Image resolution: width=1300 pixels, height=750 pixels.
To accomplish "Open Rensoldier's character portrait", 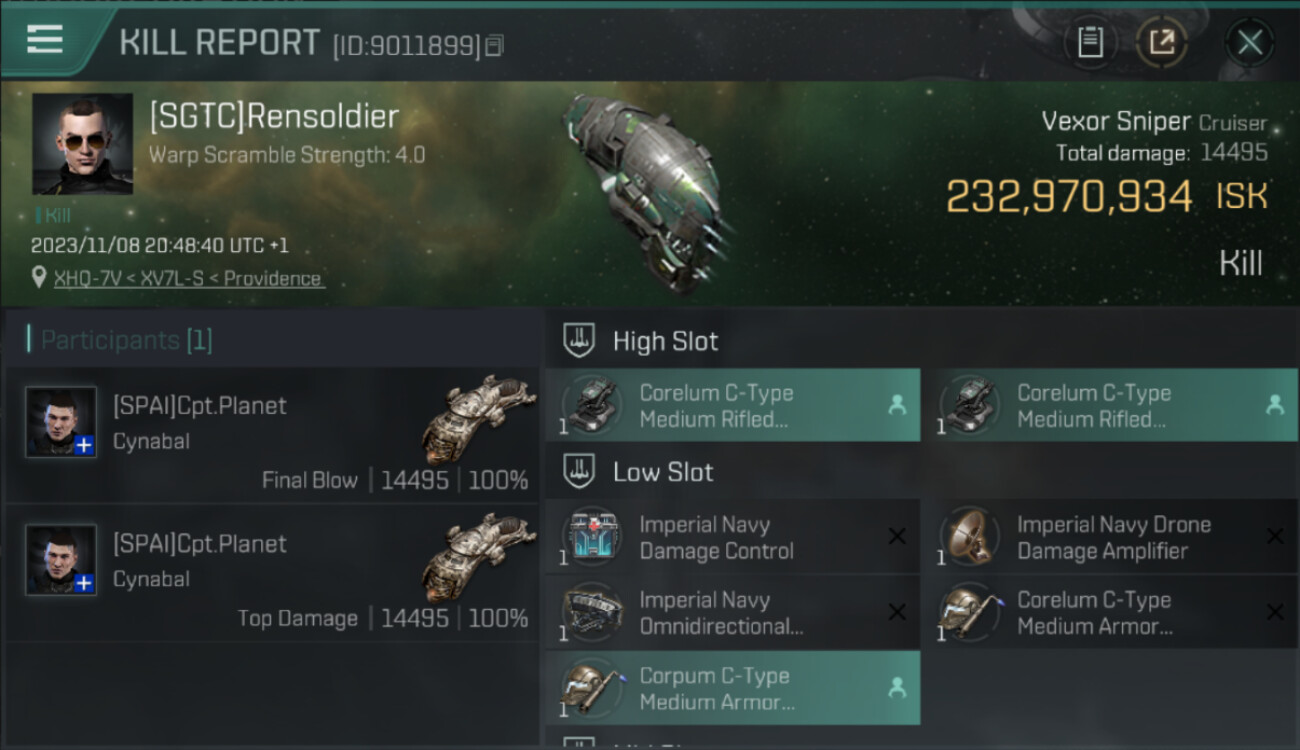I will point(82,144).
